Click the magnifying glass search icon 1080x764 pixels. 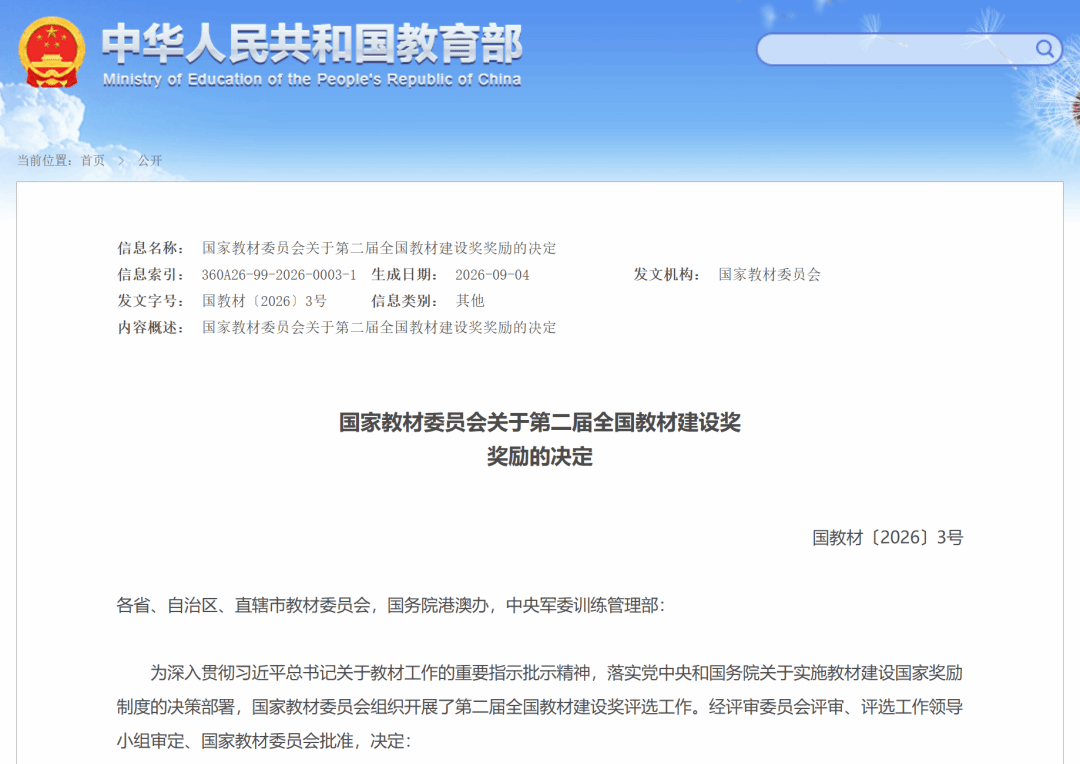click(x=1044, y=49)
